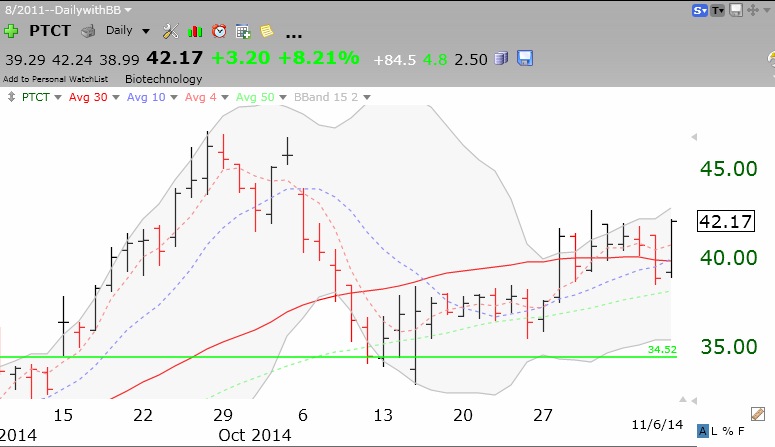Image resolution: width=775 pixels, height=447 pixels.
Task: Click the Oct 2014 label on the date axis
Action: tap(255, 435)
